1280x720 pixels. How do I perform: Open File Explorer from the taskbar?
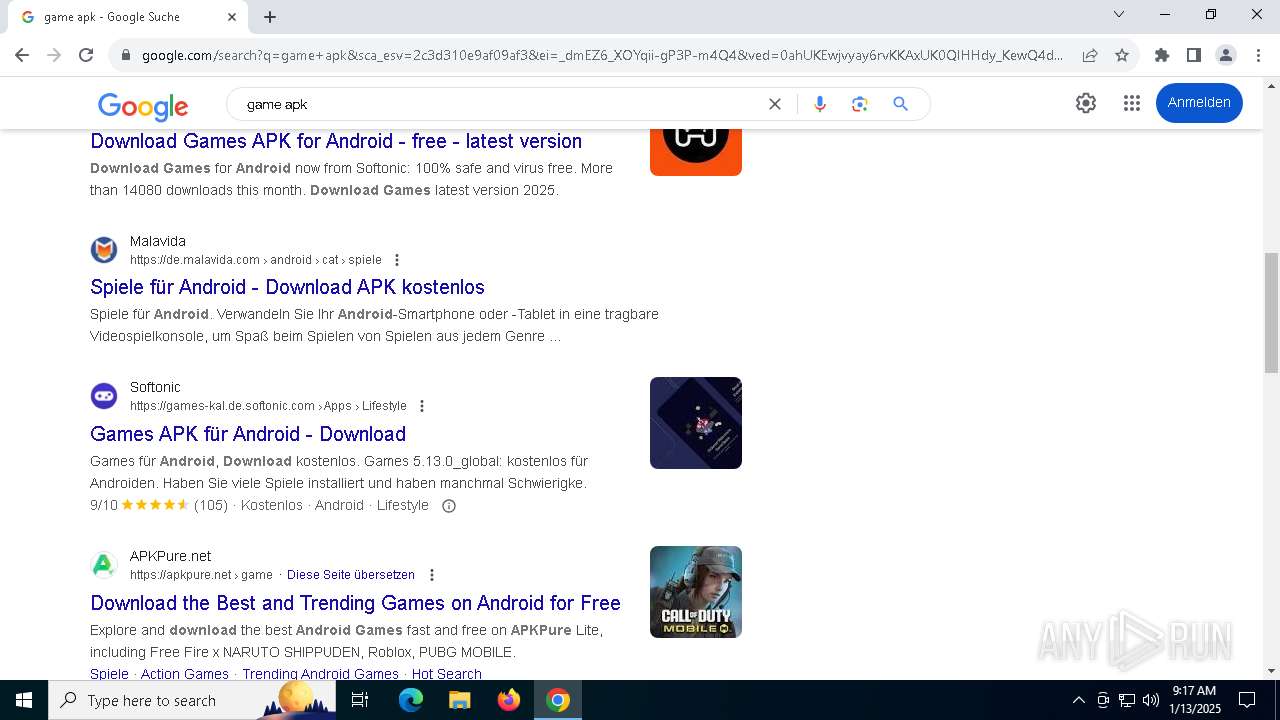pos(460,700)
